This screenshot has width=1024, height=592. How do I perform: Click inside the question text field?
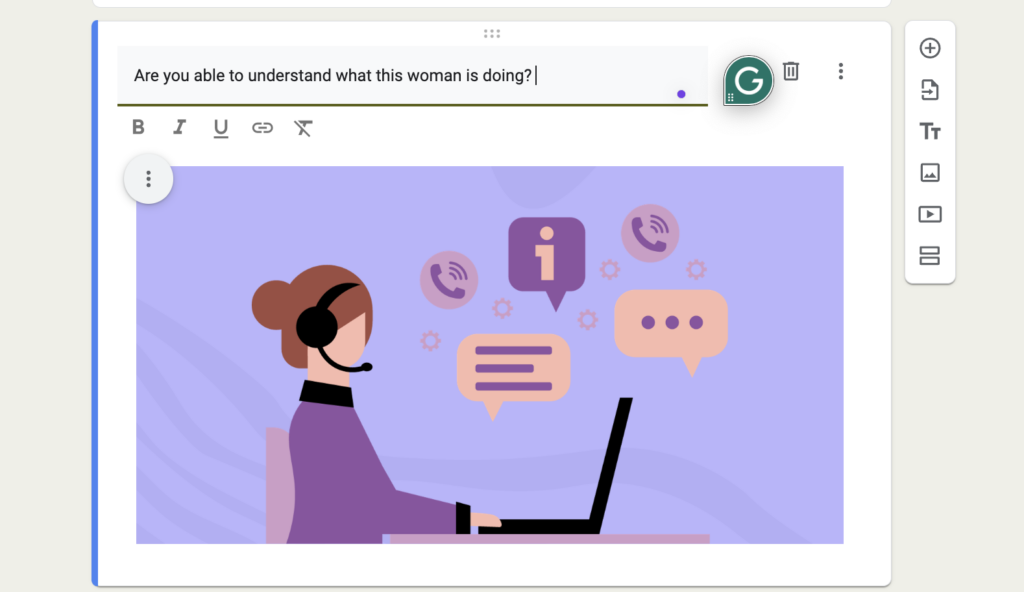coord(400,75)
